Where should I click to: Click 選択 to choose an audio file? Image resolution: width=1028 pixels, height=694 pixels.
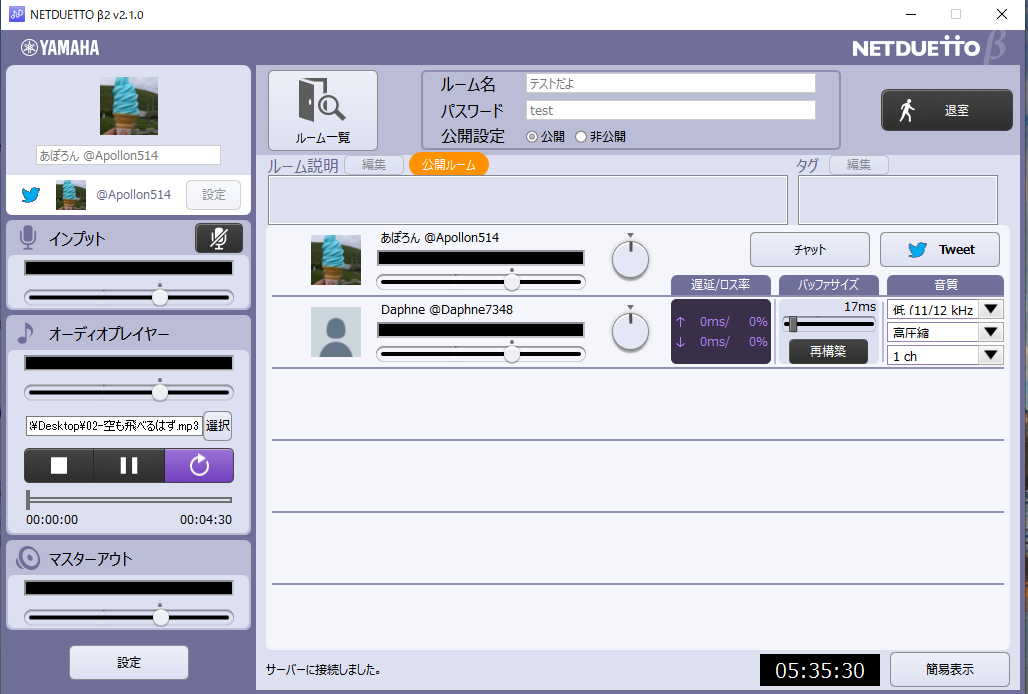pyautogui.click(x=218, y=426)
